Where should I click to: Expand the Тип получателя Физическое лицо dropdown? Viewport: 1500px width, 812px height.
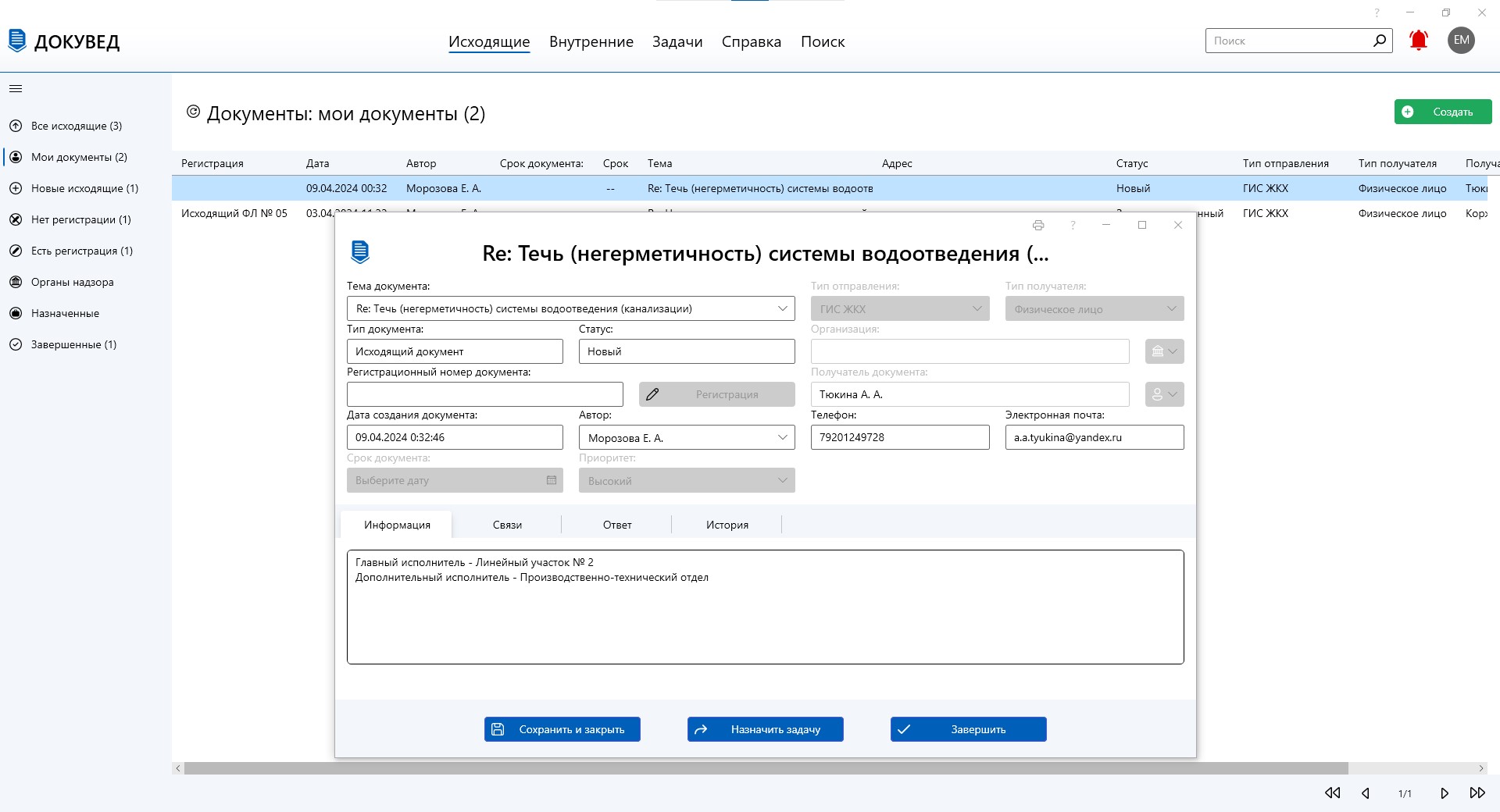click(1171, 308)
